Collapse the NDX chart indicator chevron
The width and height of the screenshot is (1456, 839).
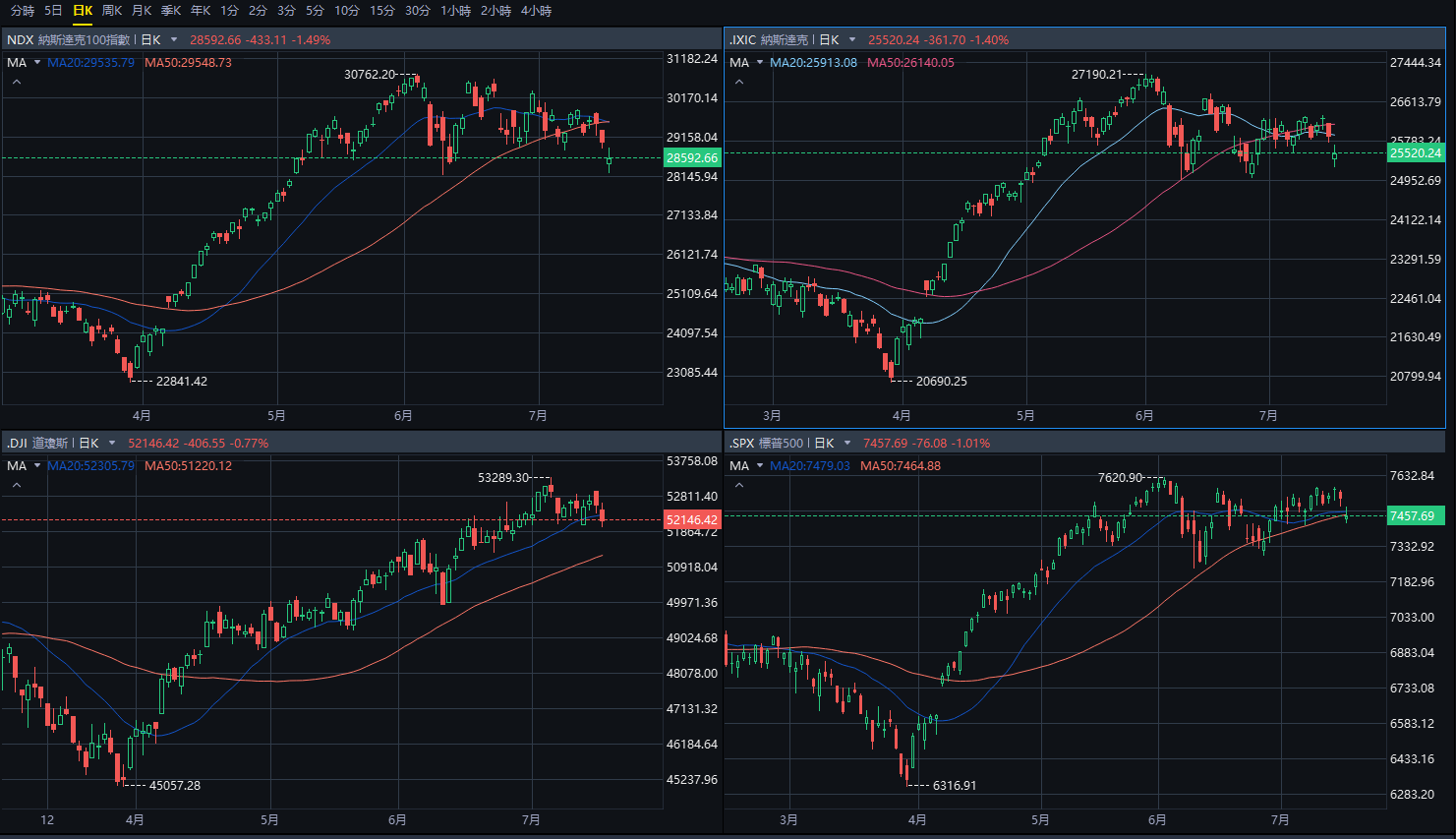16,83
